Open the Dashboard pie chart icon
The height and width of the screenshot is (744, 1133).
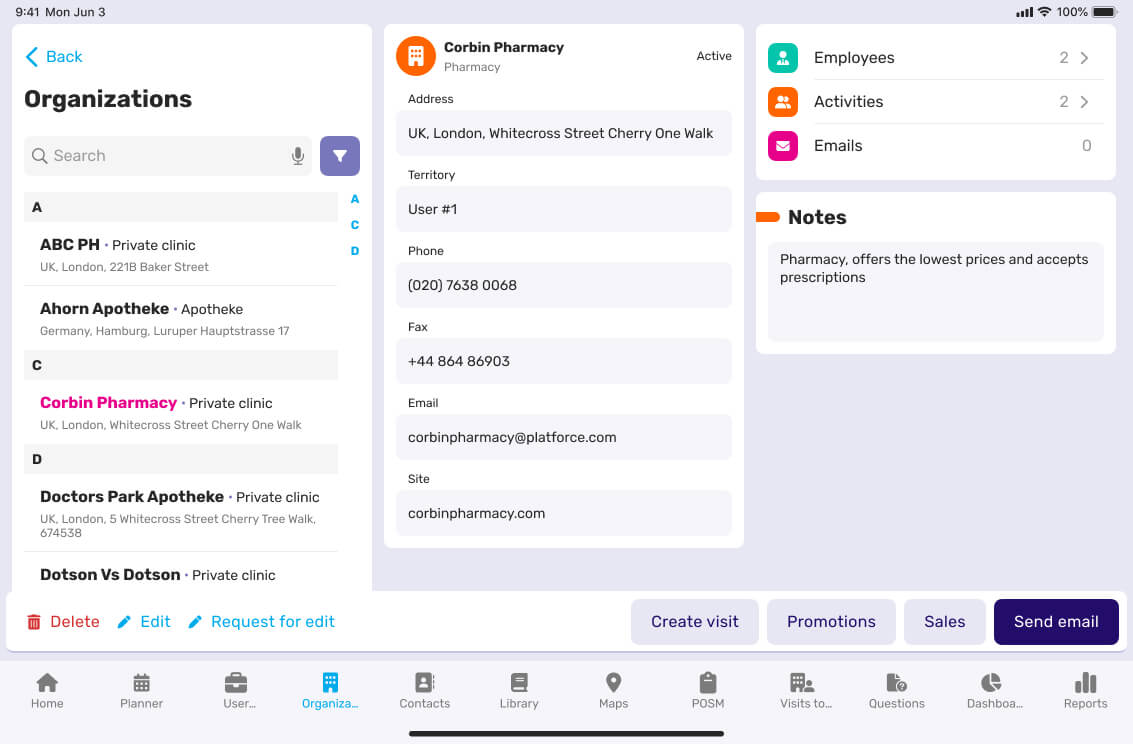(991, 683)
